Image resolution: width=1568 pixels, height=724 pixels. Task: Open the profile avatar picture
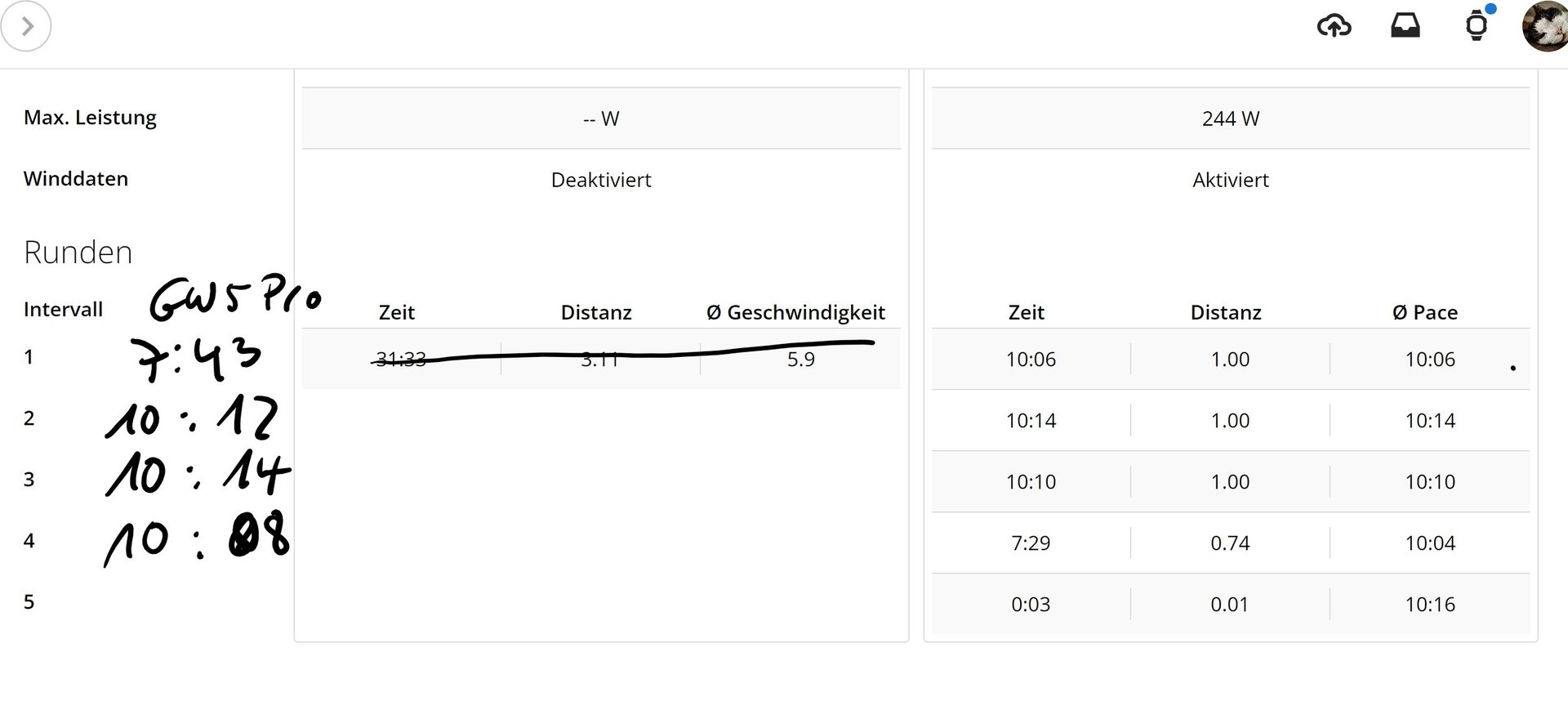point(1544,26)
